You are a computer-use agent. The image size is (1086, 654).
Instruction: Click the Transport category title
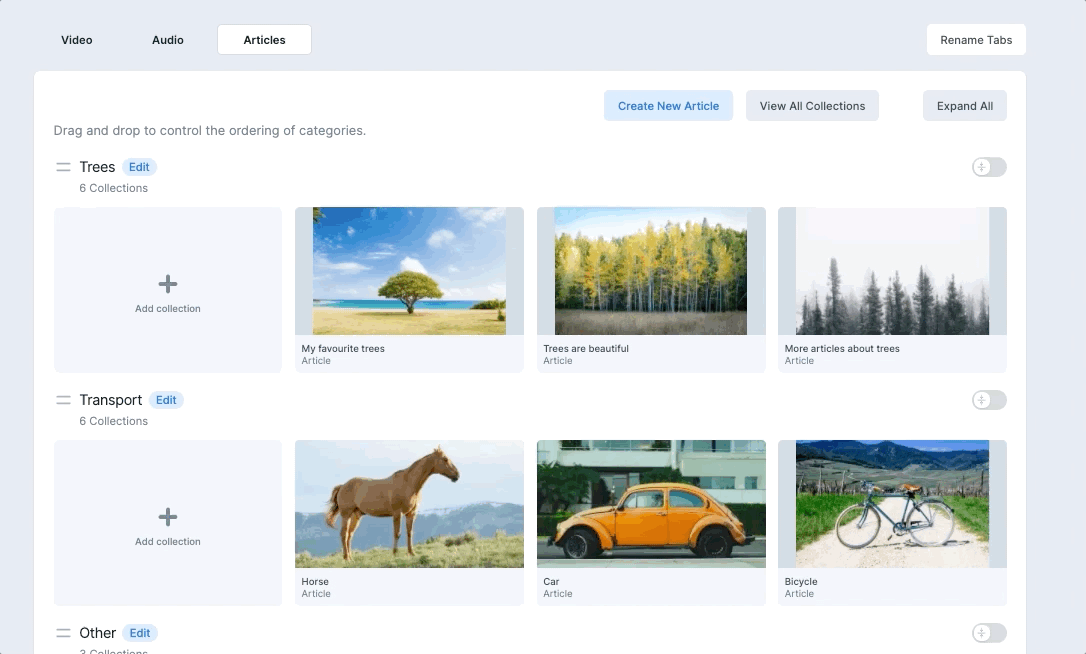coord(111,400)
